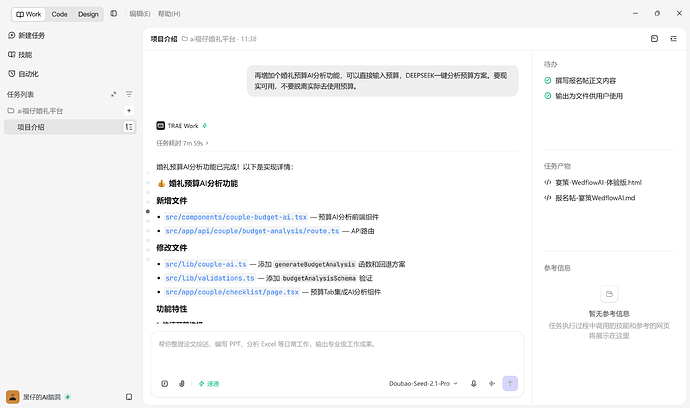The image size is (690, 408).
Task: Open the Doubao-Seed-2.1-Pro model dropdown
Action: [423, 384]
